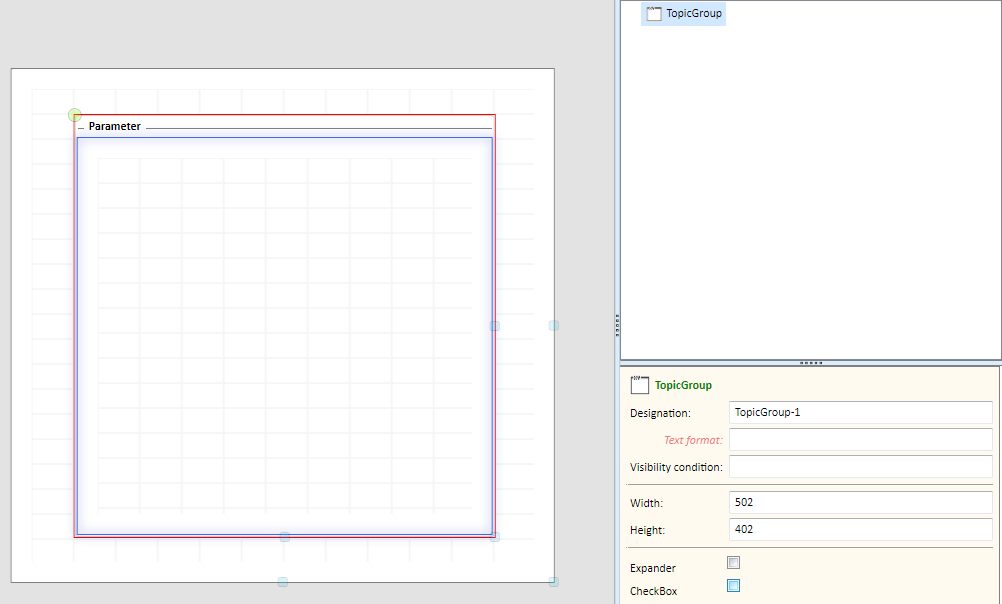This screenshot has height=604, width=1002.
Task: Click the group's bottom-right corner resize handle
Action: pos(494,536)
